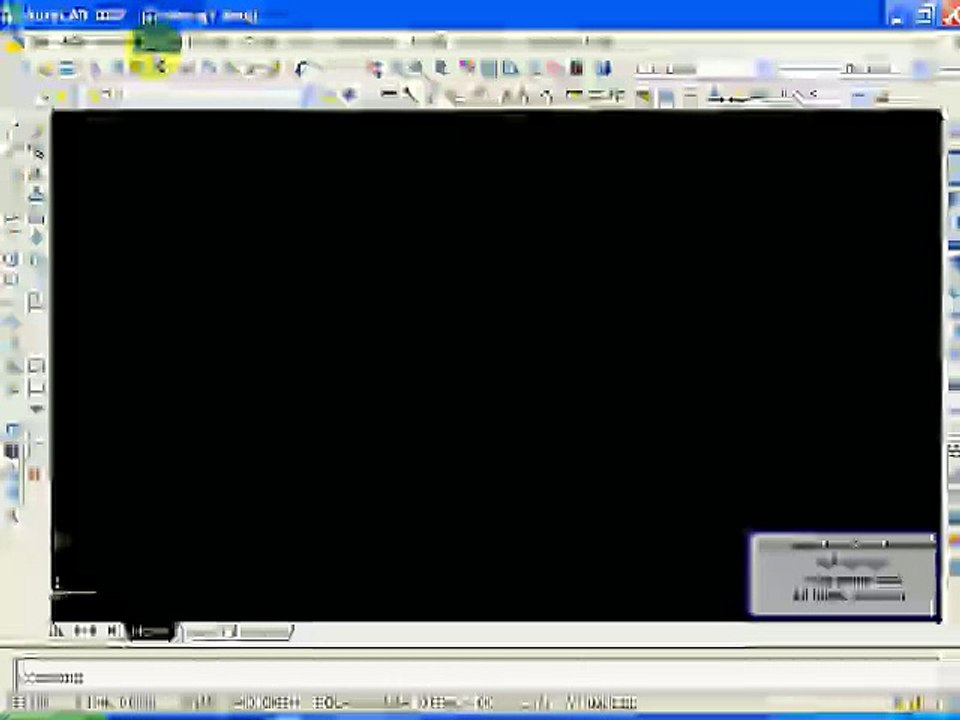This screenshot has height=720, width=960.
Task: Open the Markup Set Manager red icon
Action: pyautogui.click(x=554, y=69)
